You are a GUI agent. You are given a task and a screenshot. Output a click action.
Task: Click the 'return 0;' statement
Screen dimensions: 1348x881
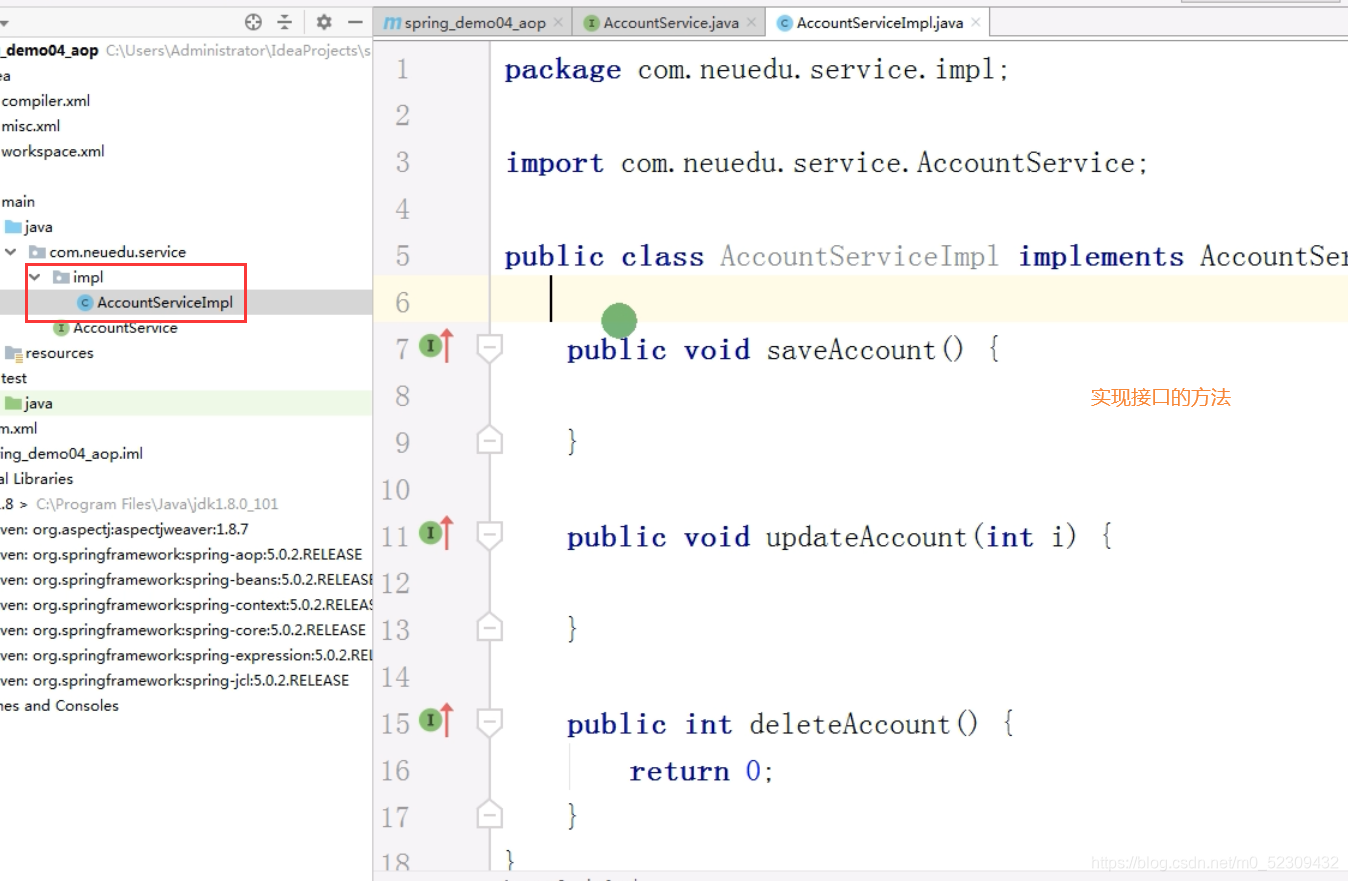click(702, 771)
